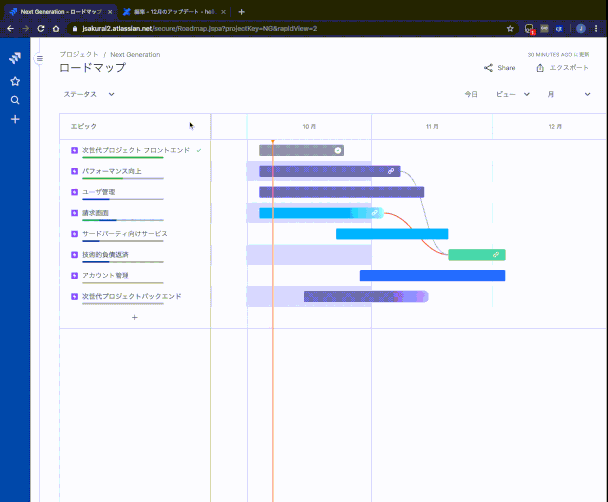Click epic icon beside アカウント管理

click(74, 276)
